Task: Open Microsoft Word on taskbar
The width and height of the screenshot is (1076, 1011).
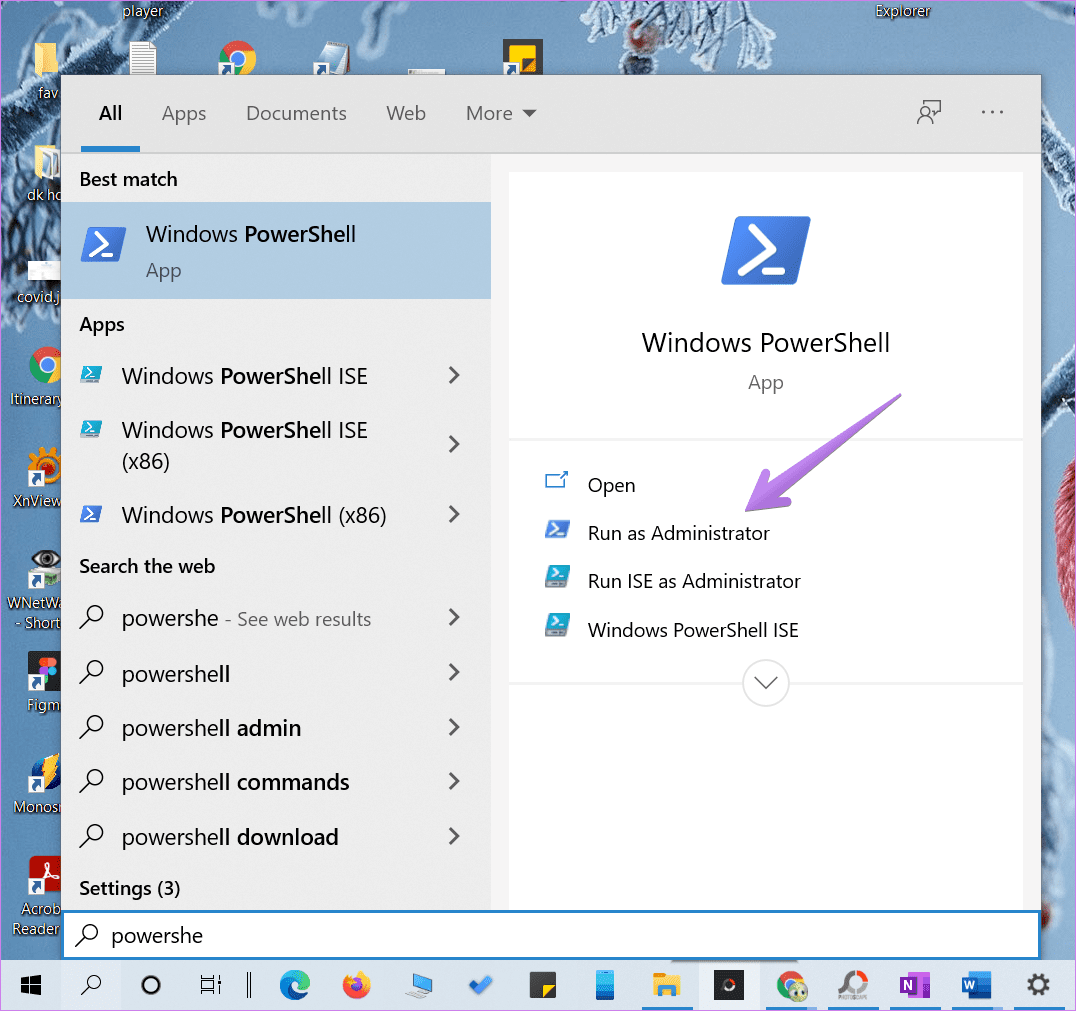Action: click(976, 986)
